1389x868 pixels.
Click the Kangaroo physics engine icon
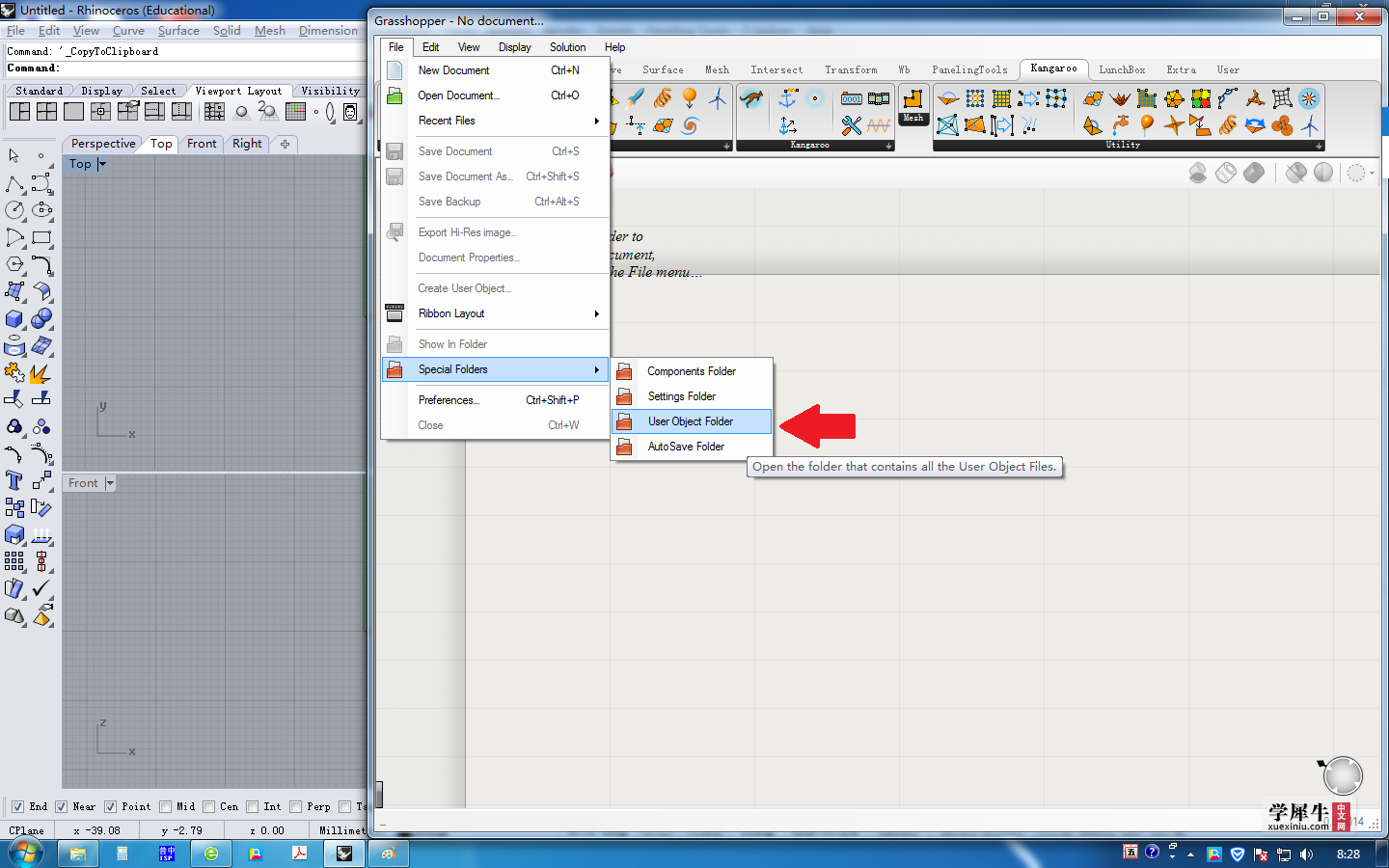[751, 98]
